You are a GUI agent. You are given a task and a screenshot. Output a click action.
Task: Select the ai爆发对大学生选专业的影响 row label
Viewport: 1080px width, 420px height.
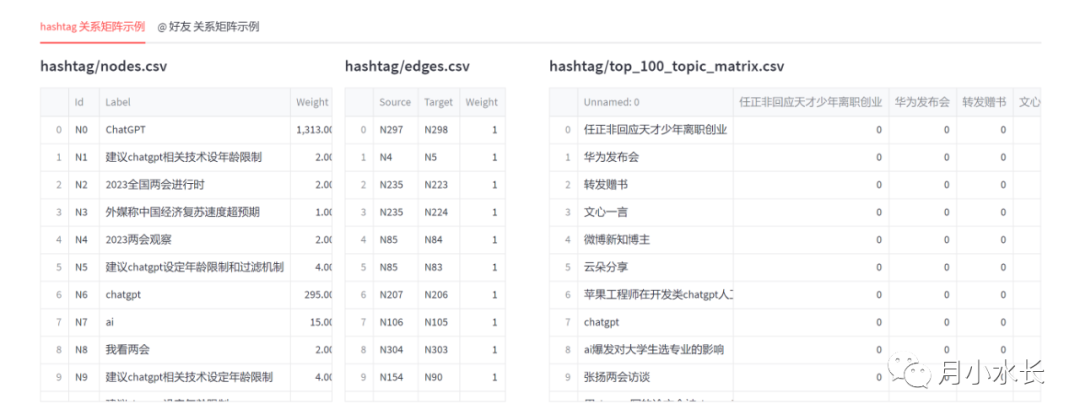click(x=655, y=350)
